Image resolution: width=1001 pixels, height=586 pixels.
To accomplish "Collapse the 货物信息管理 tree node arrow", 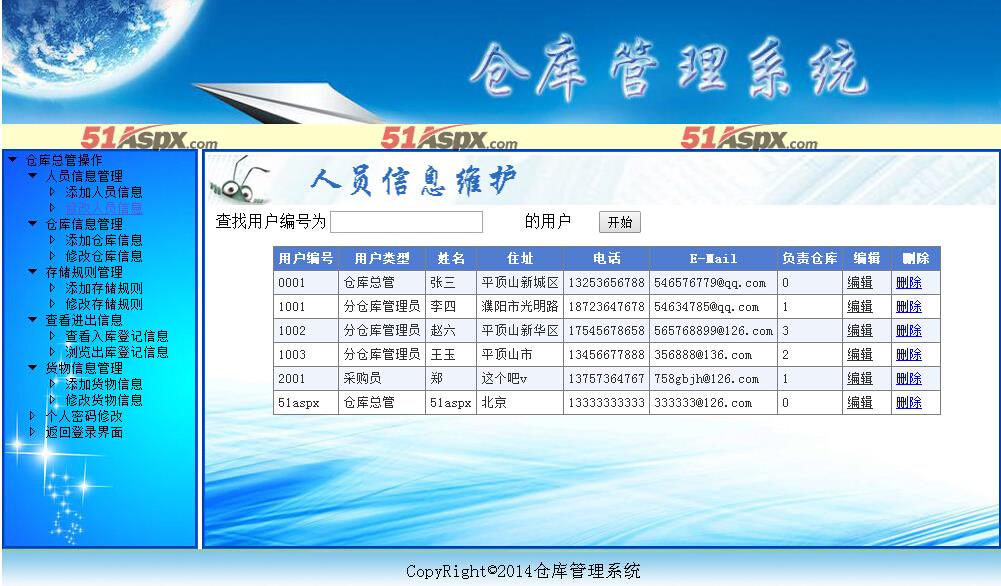I will 32,368.
